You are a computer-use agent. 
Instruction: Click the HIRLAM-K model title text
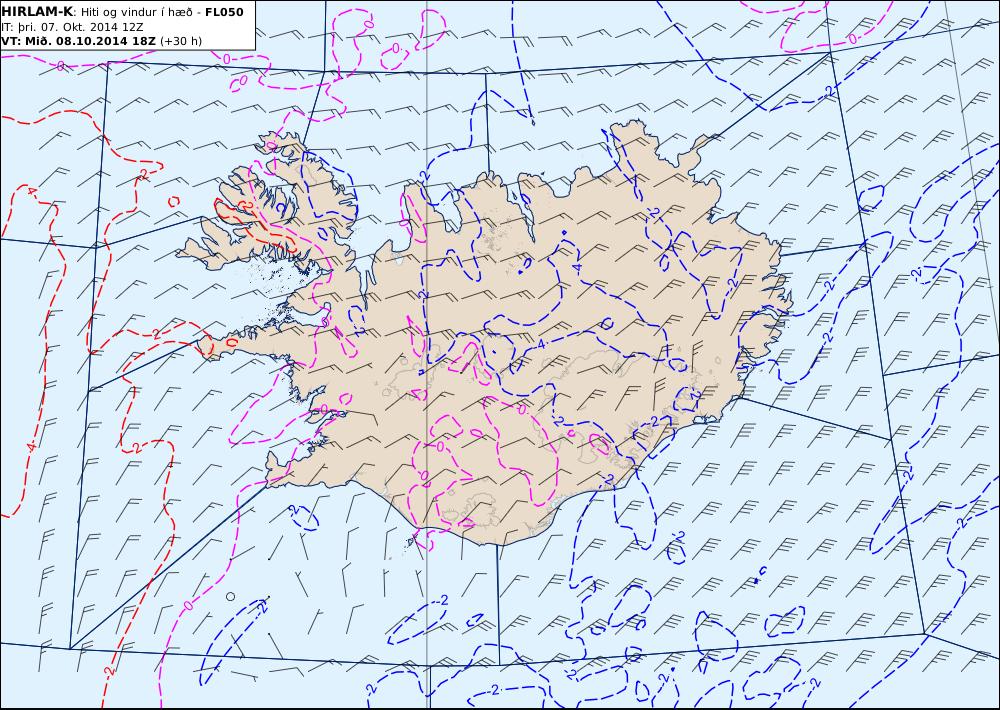37,12
